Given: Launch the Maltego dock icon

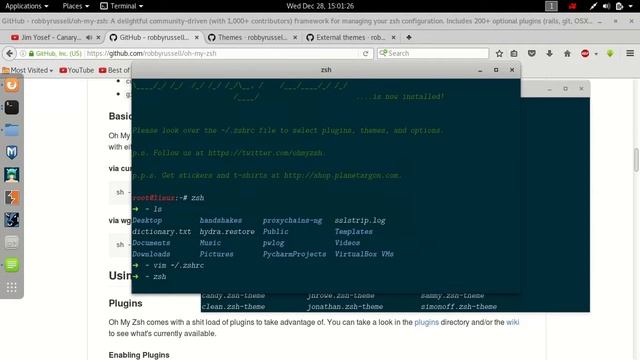Looking at the screenshot, I should point(11,220).
